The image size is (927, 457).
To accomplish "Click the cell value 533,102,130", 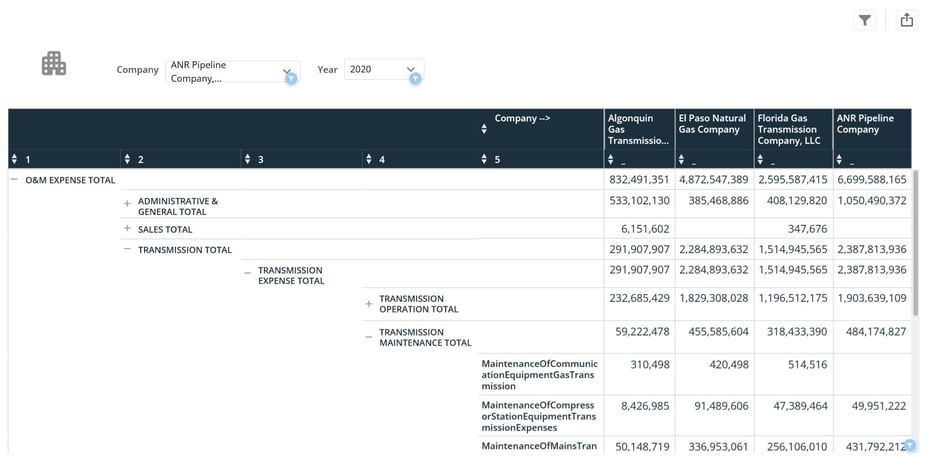I will [x=640, y=200].
